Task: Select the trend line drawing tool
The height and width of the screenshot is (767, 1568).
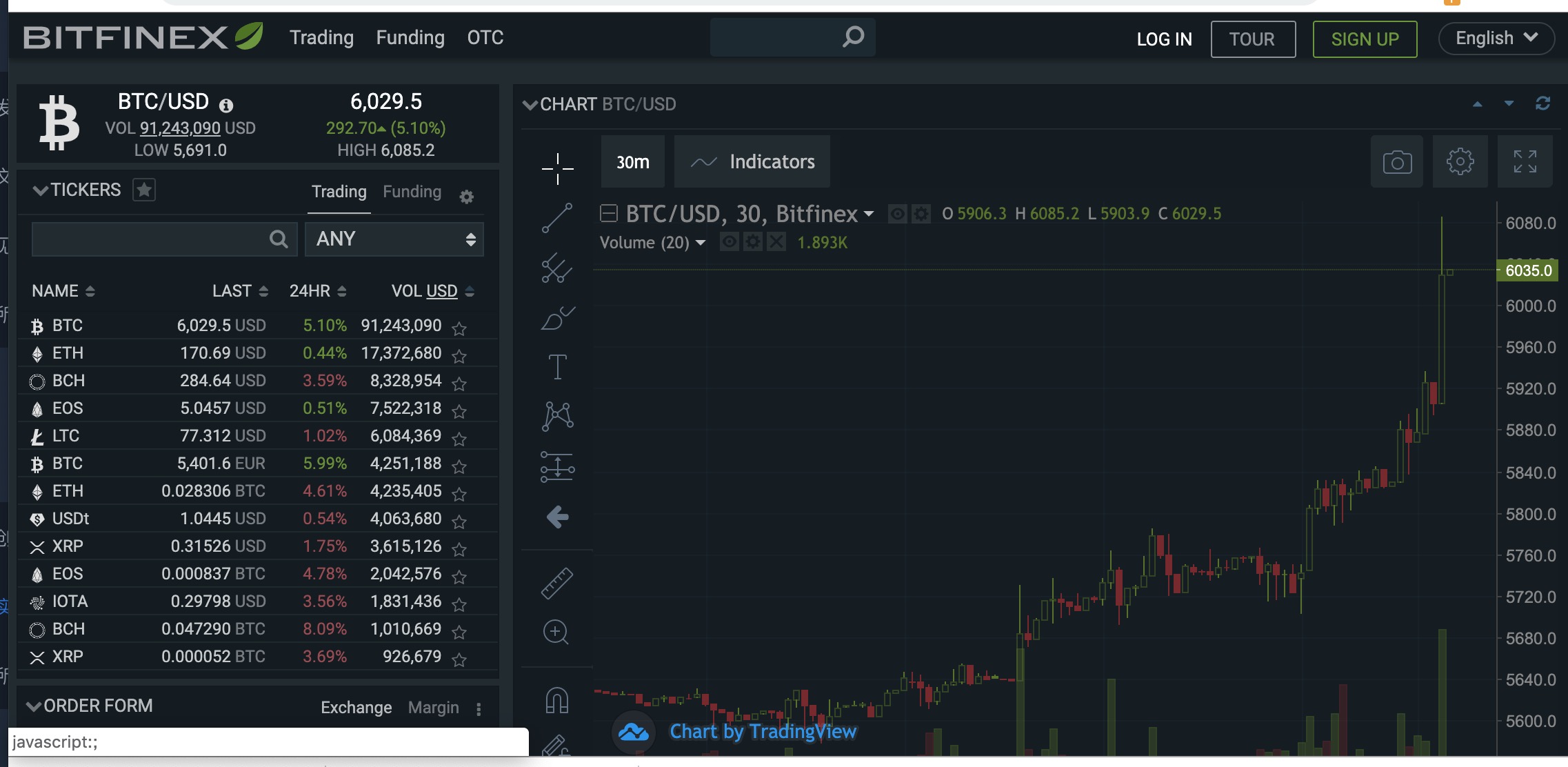Action: tap(557, 218)
